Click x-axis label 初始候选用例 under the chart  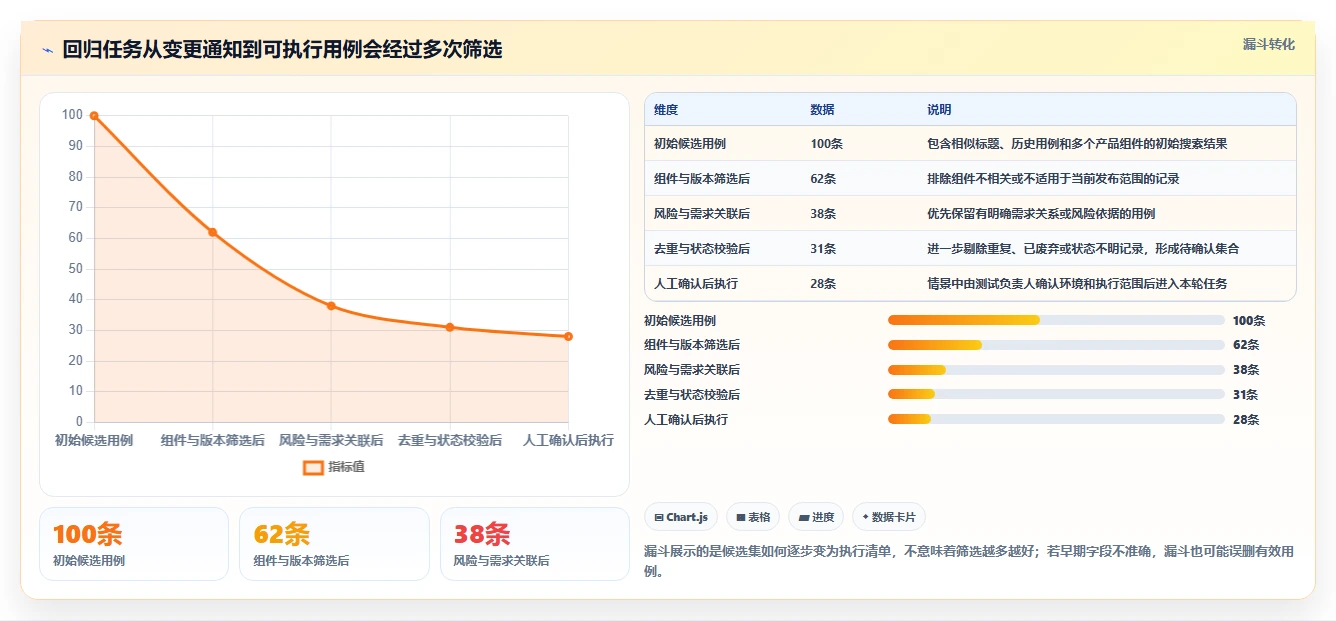94,440
